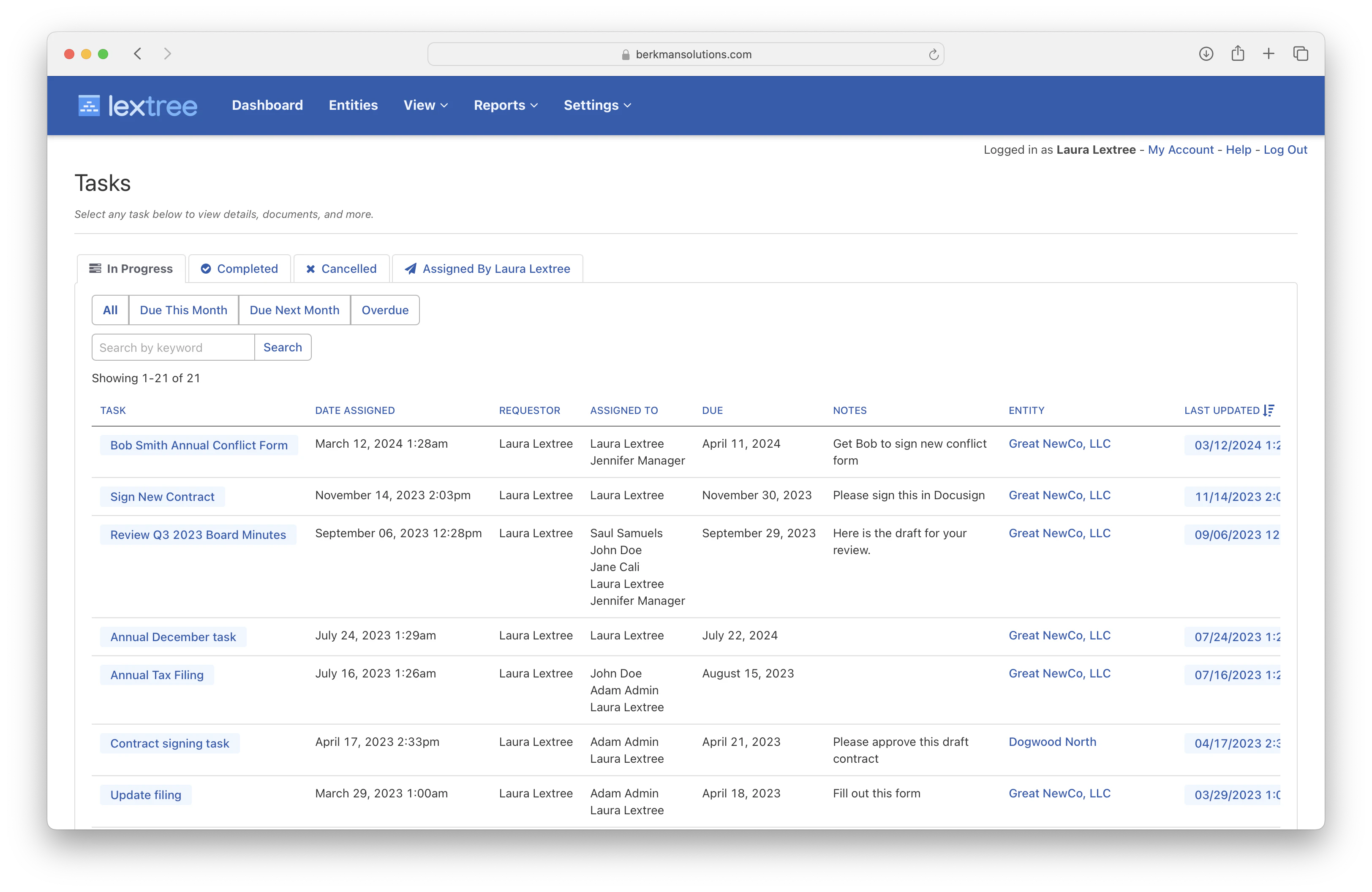Toggle the Overdue filter
Viewport: 1372px width, 892px height.
(384, 310)
